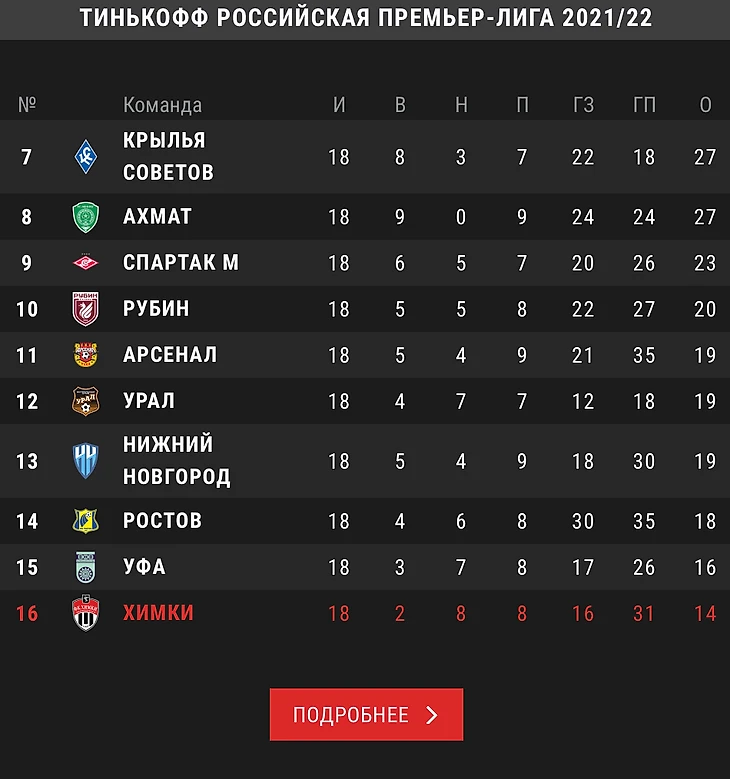Click the Krylya Sovetov team logo
This screenshot has height=779, width=730.
tap(85, 157)
